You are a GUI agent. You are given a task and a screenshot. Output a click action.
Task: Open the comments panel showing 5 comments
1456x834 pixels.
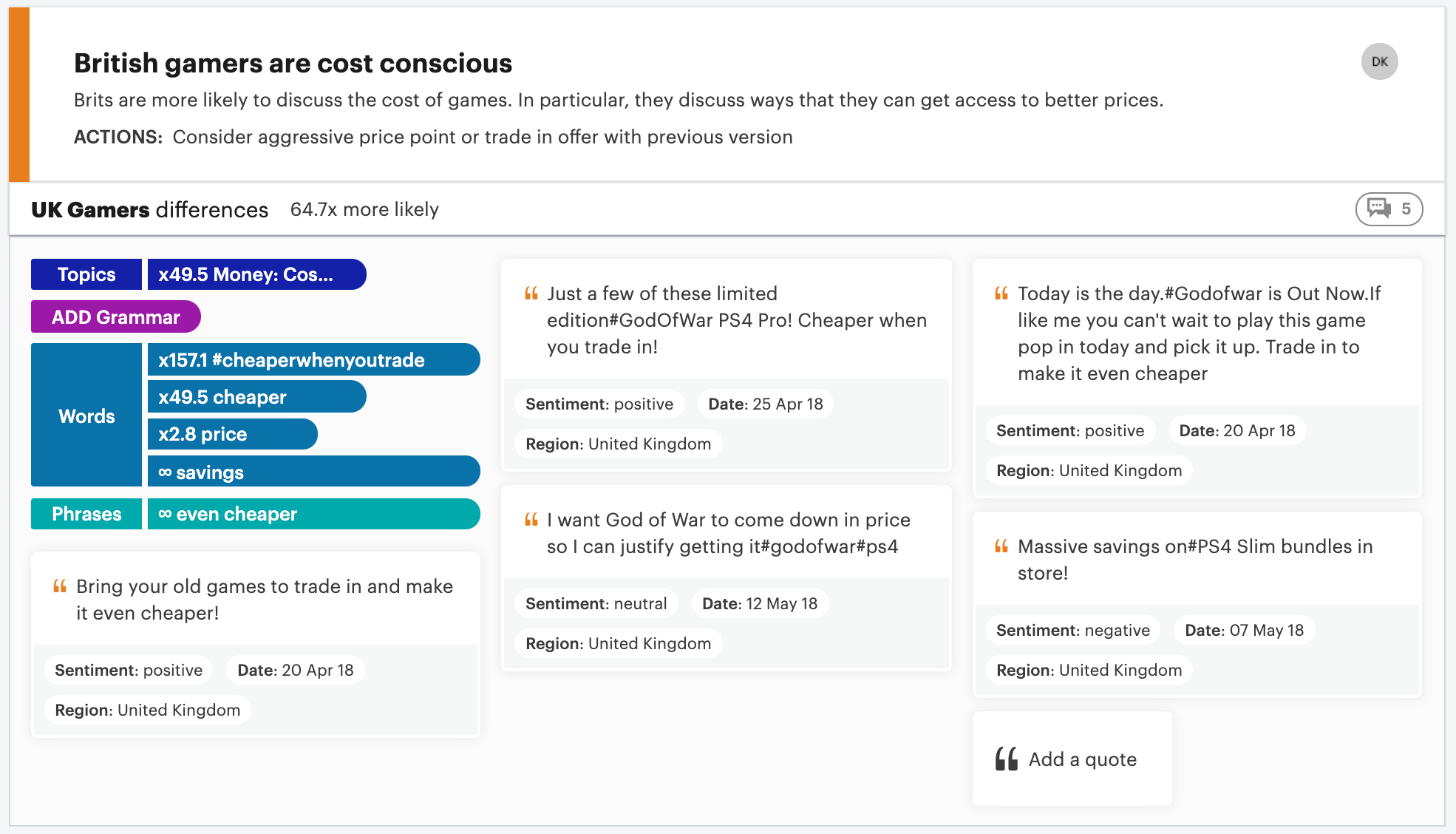tap(1388, 209)
